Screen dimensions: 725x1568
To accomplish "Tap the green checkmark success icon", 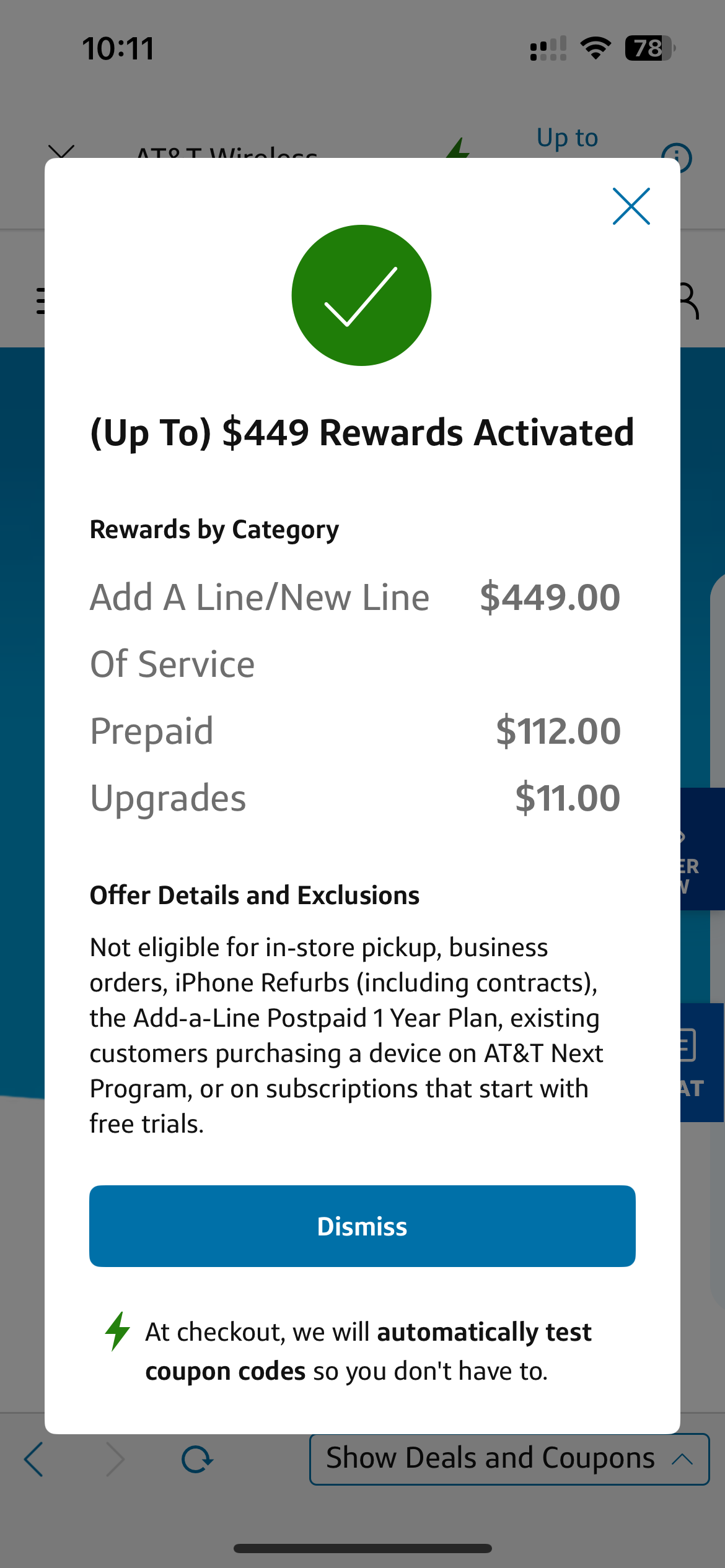I will tap(361, 295).
